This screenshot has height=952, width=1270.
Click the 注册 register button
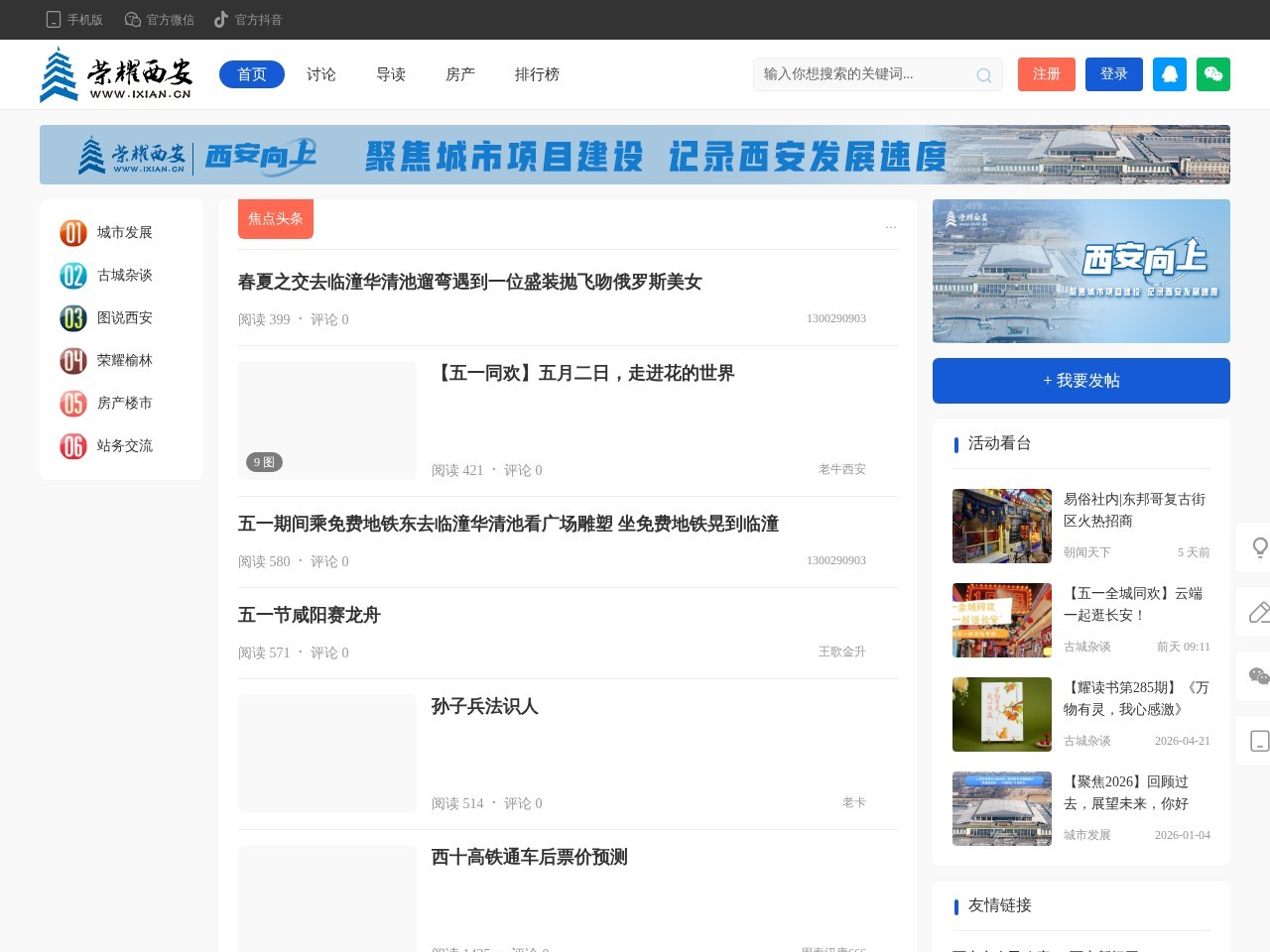tap(1047, 74)
